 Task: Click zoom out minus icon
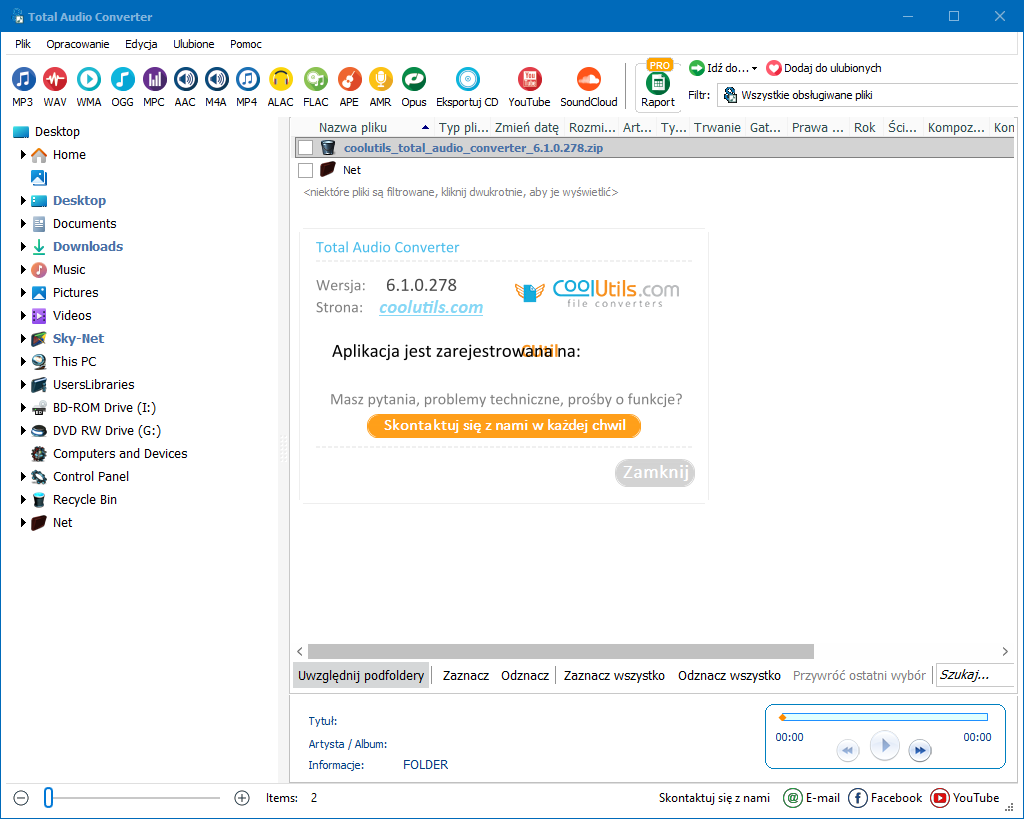22,798
